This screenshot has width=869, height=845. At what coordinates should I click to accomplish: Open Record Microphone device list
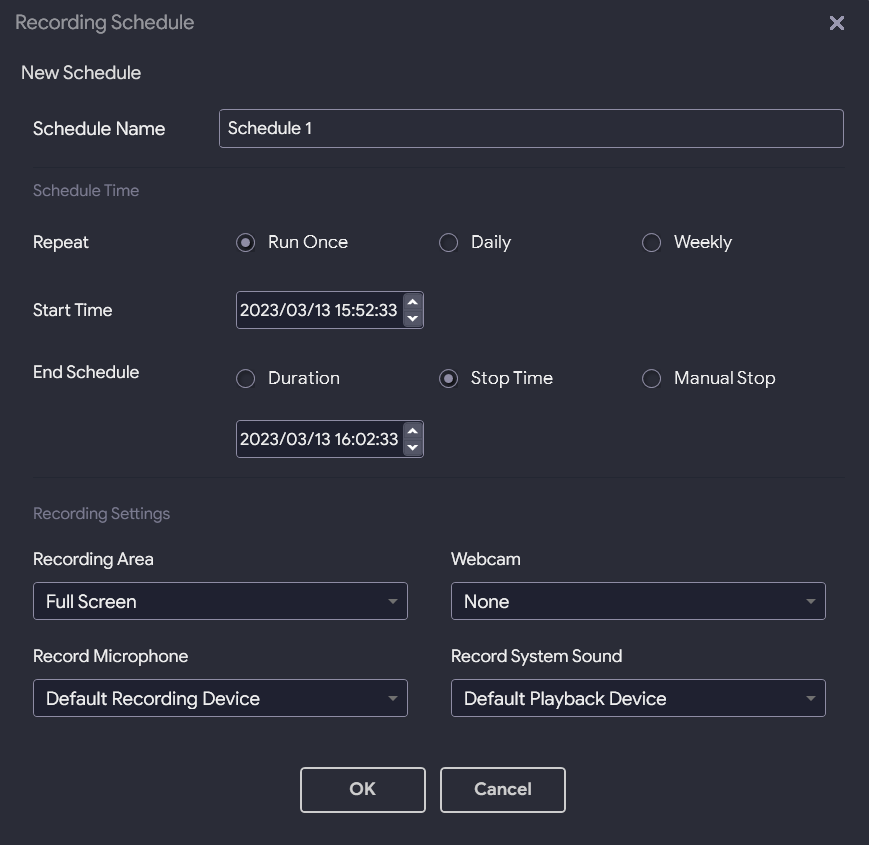point(220,698)
